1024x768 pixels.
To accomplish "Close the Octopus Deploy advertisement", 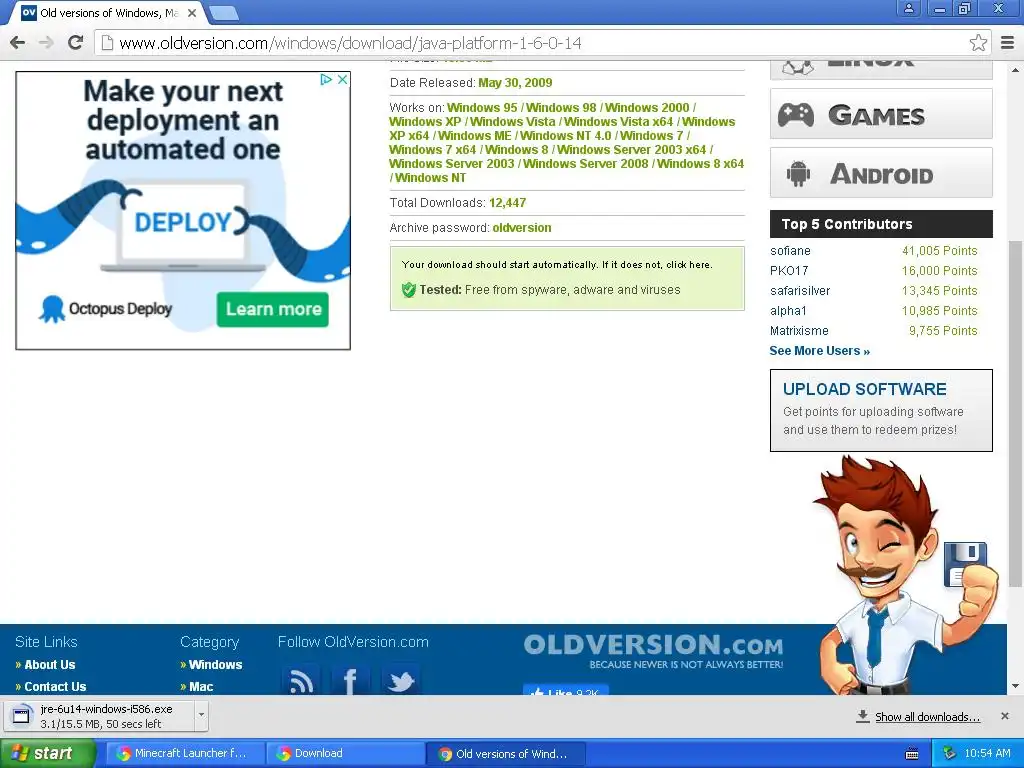I will click(342, 79).
